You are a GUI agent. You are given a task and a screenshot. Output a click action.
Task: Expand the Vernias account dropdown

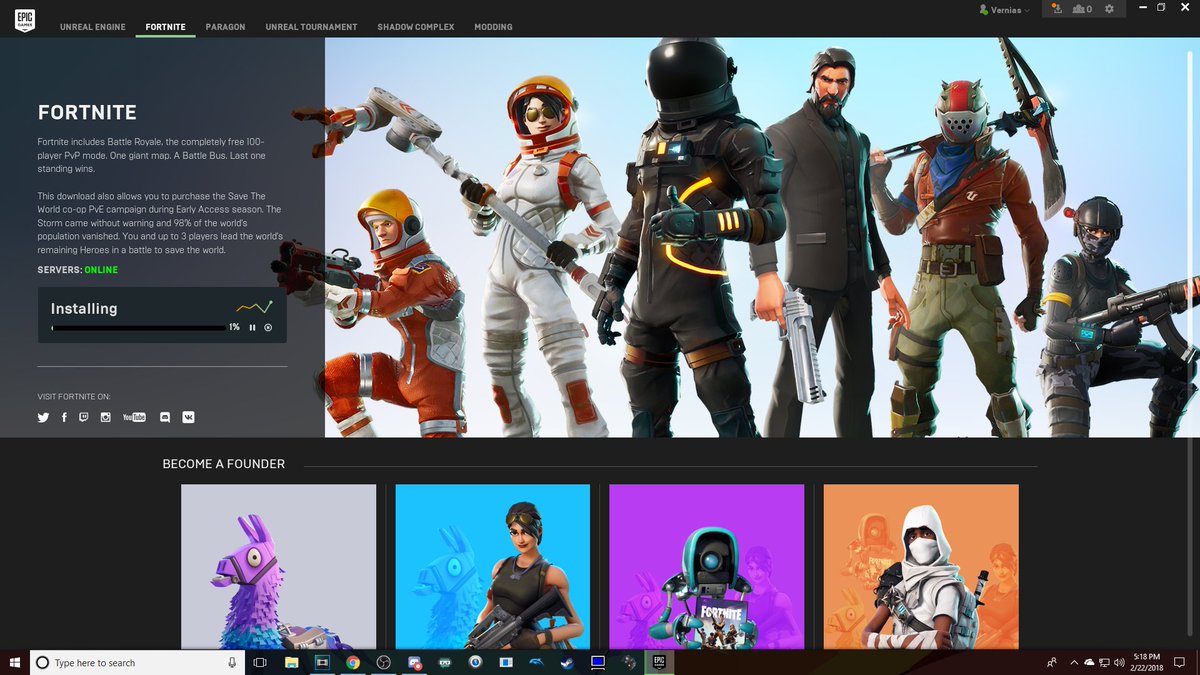1004,9
